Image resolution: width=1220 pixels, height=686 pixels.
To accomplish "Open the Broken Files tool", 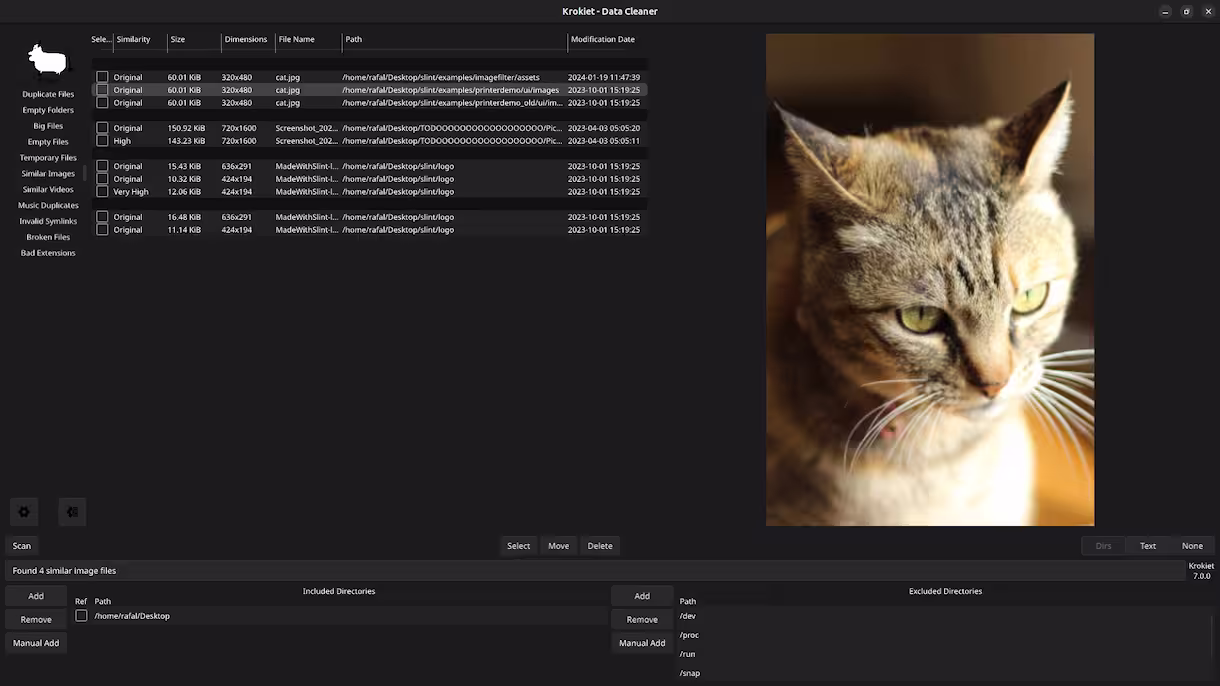I will coord(48,237).
